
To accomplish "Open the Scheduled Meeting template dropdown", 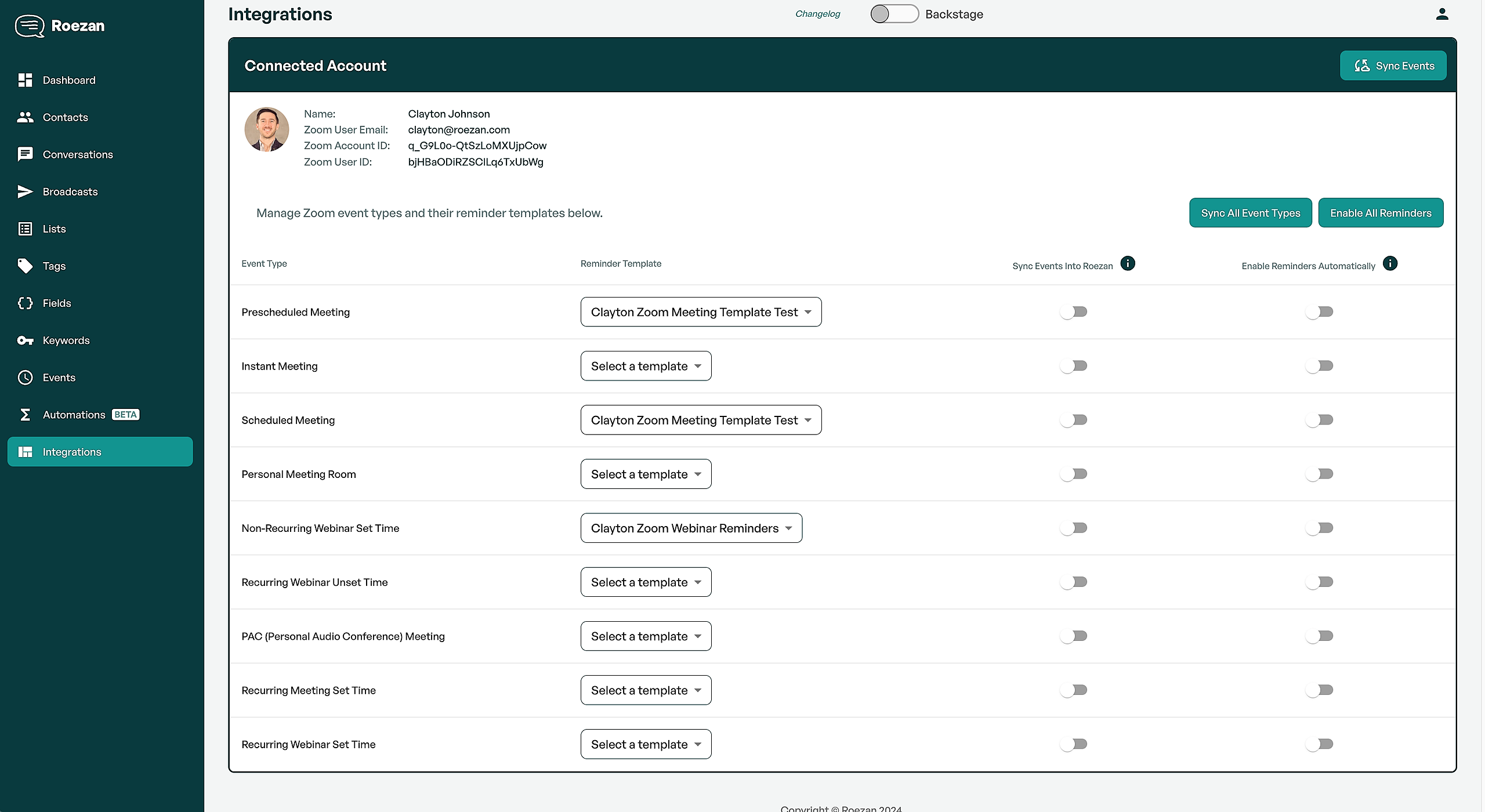I will (701, 420).
